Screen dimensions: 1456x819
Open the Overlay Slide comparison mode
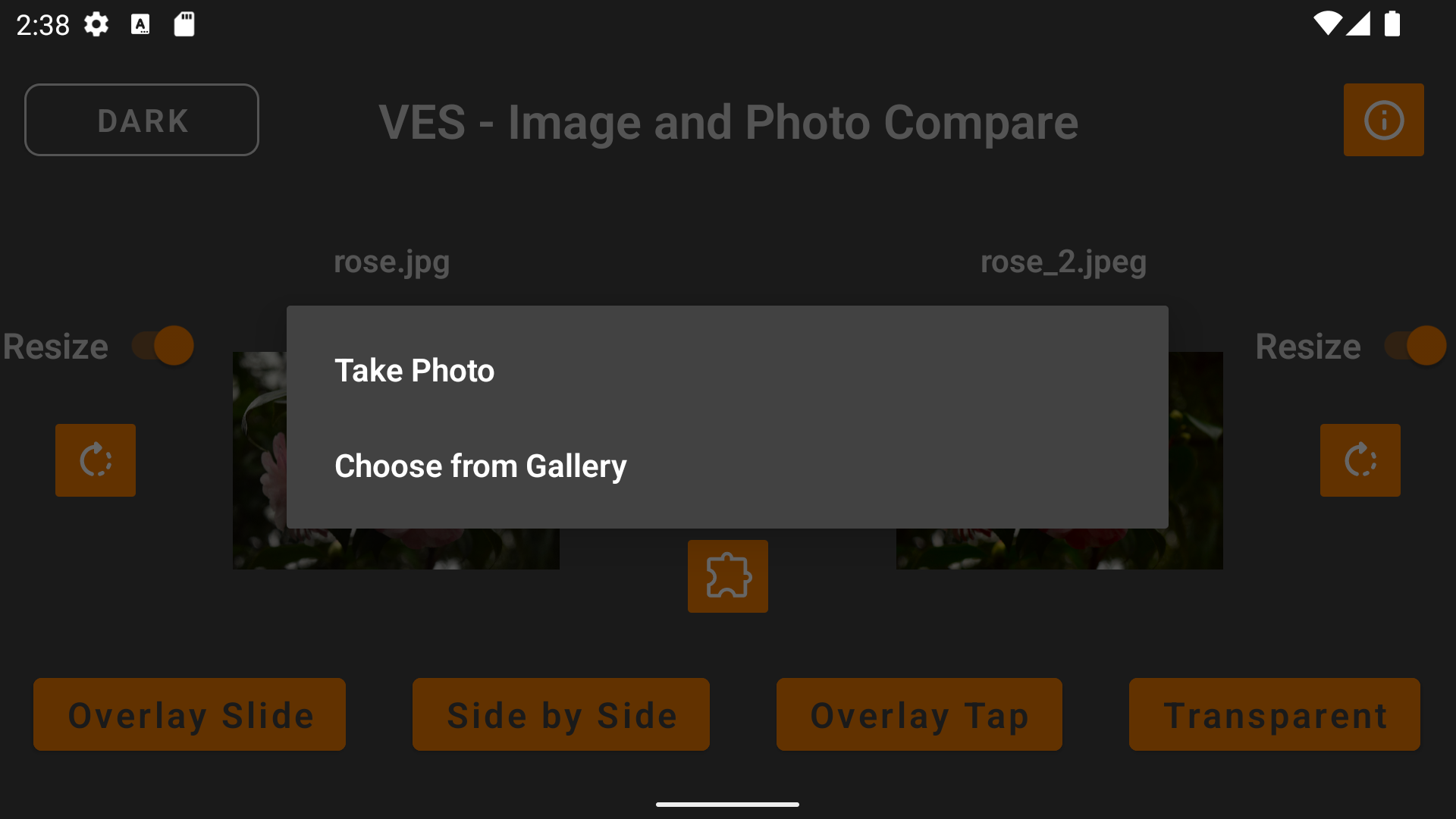click(190, 714)
